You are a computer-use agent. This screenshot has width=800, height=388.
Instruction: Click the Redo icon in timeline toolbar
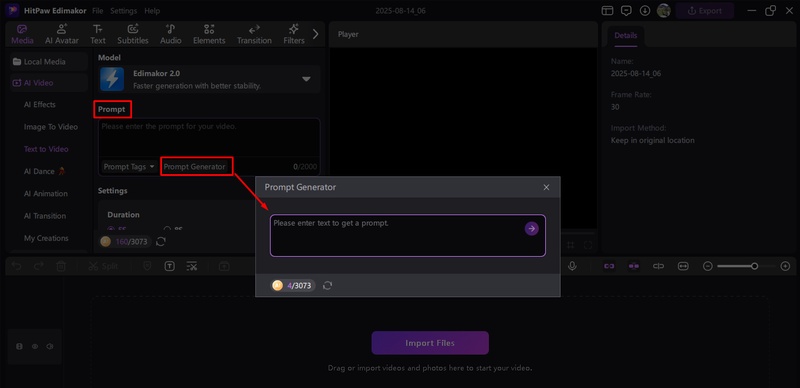39,266
